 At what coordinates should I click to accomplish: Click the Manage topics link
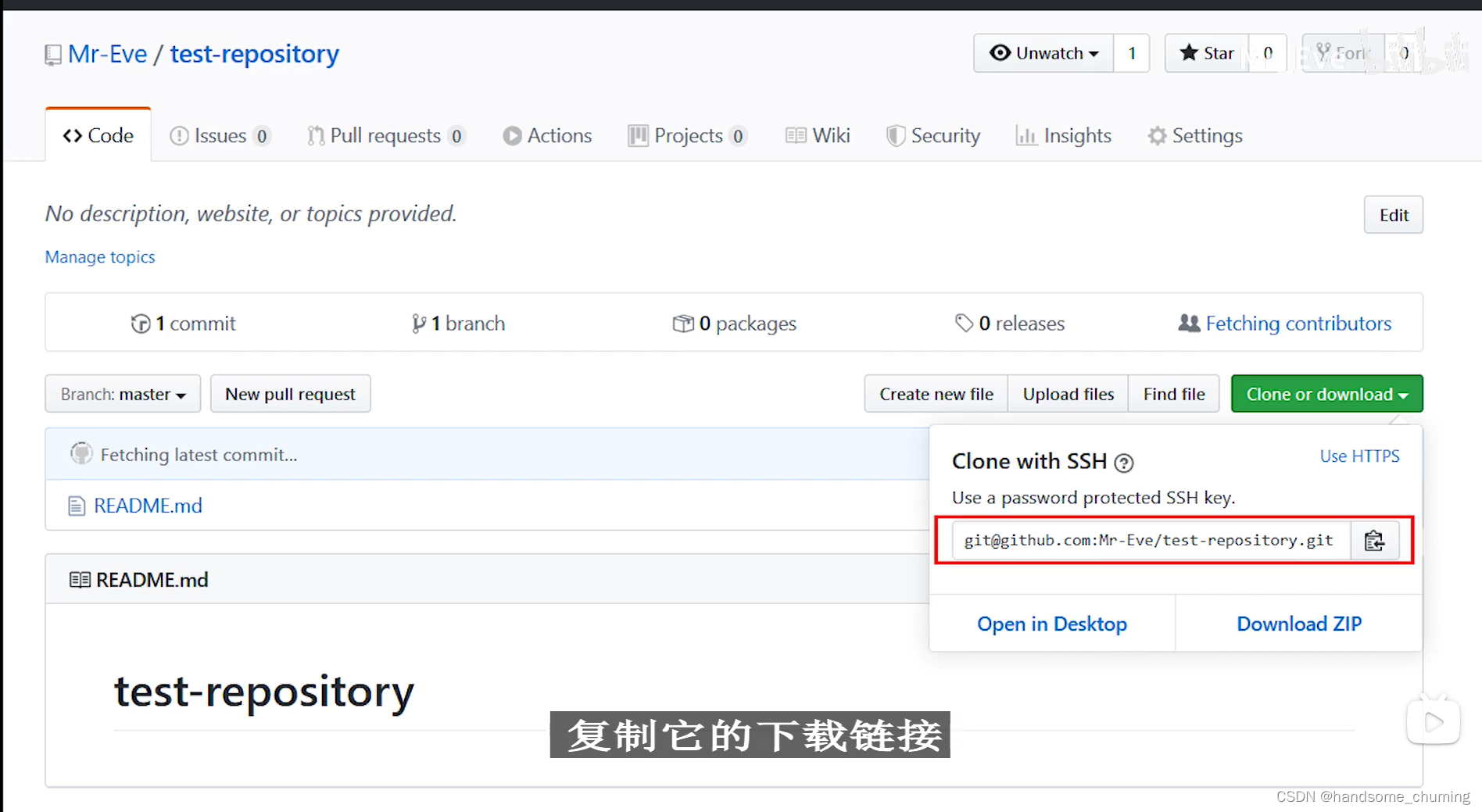tap(100, 257)
